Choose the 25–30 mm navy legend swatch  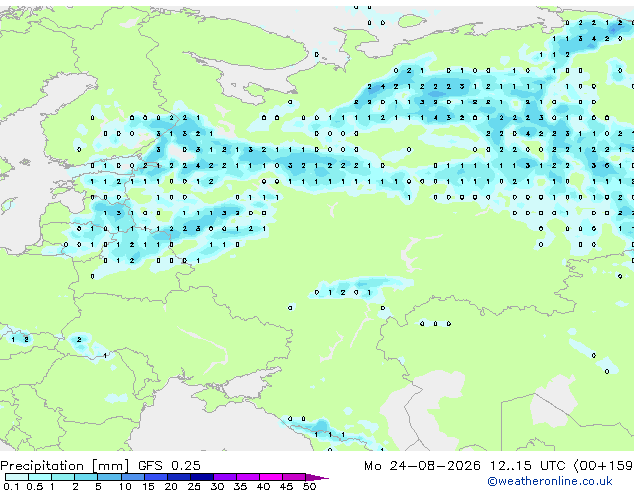click(201, 477)
